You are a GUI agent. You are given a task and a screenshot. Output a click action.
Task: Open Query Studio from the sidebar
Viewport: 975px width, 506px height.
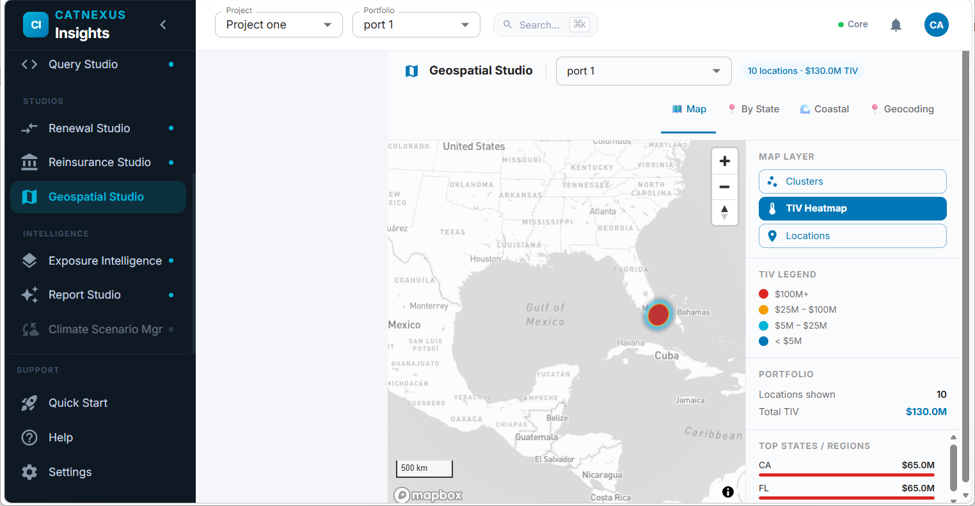coord(98,64)
